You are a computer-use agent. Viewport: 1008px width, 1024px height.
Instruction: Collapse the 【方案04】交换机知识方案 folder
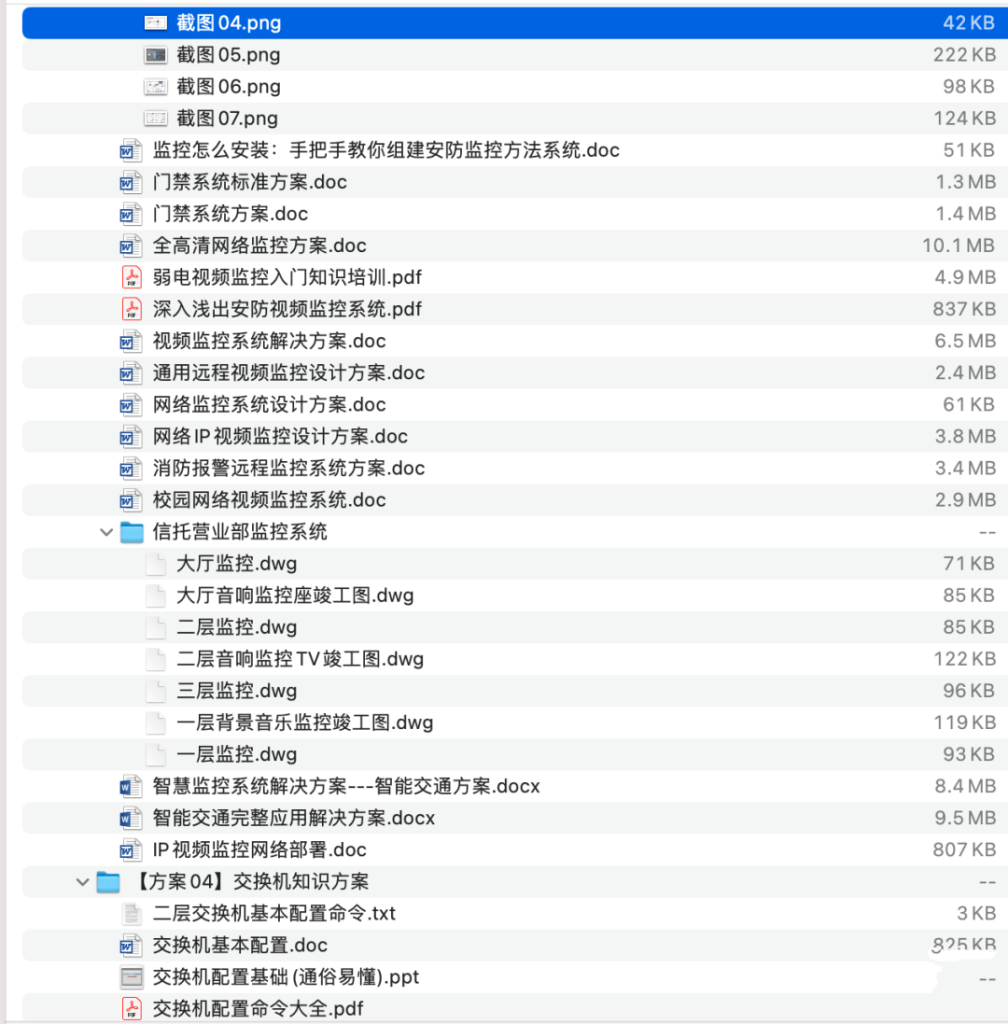point(82,881)
